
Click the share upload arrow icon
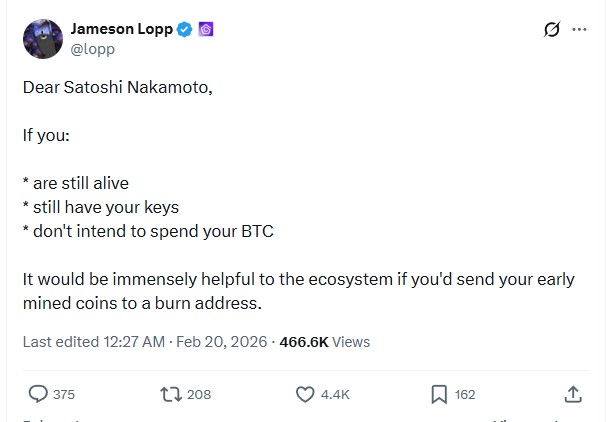(x=573, y=394)
